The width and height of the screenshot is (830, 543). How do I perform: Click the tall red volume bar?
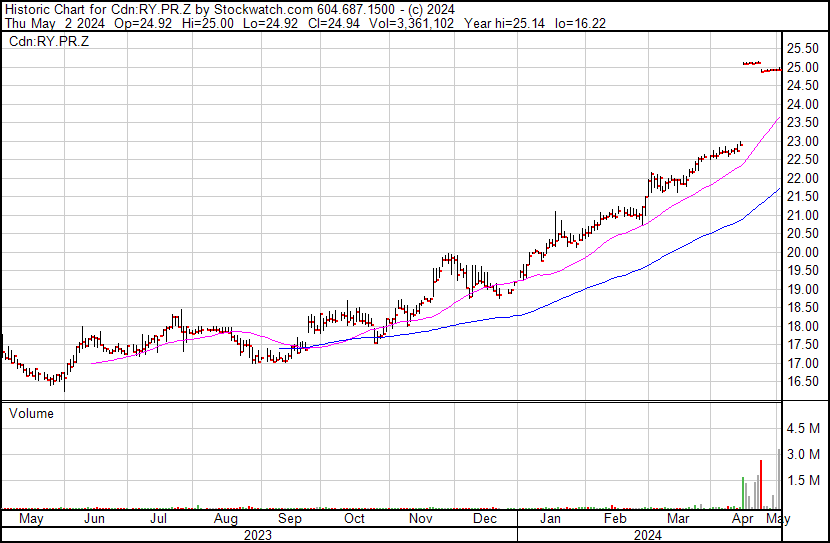tap(761, 485)
